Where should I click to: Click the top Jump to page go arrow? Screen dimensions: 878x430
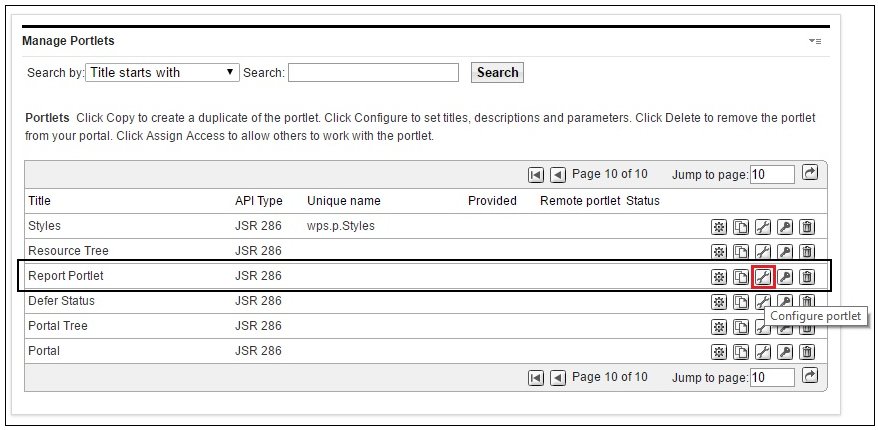tap(810, 173)
